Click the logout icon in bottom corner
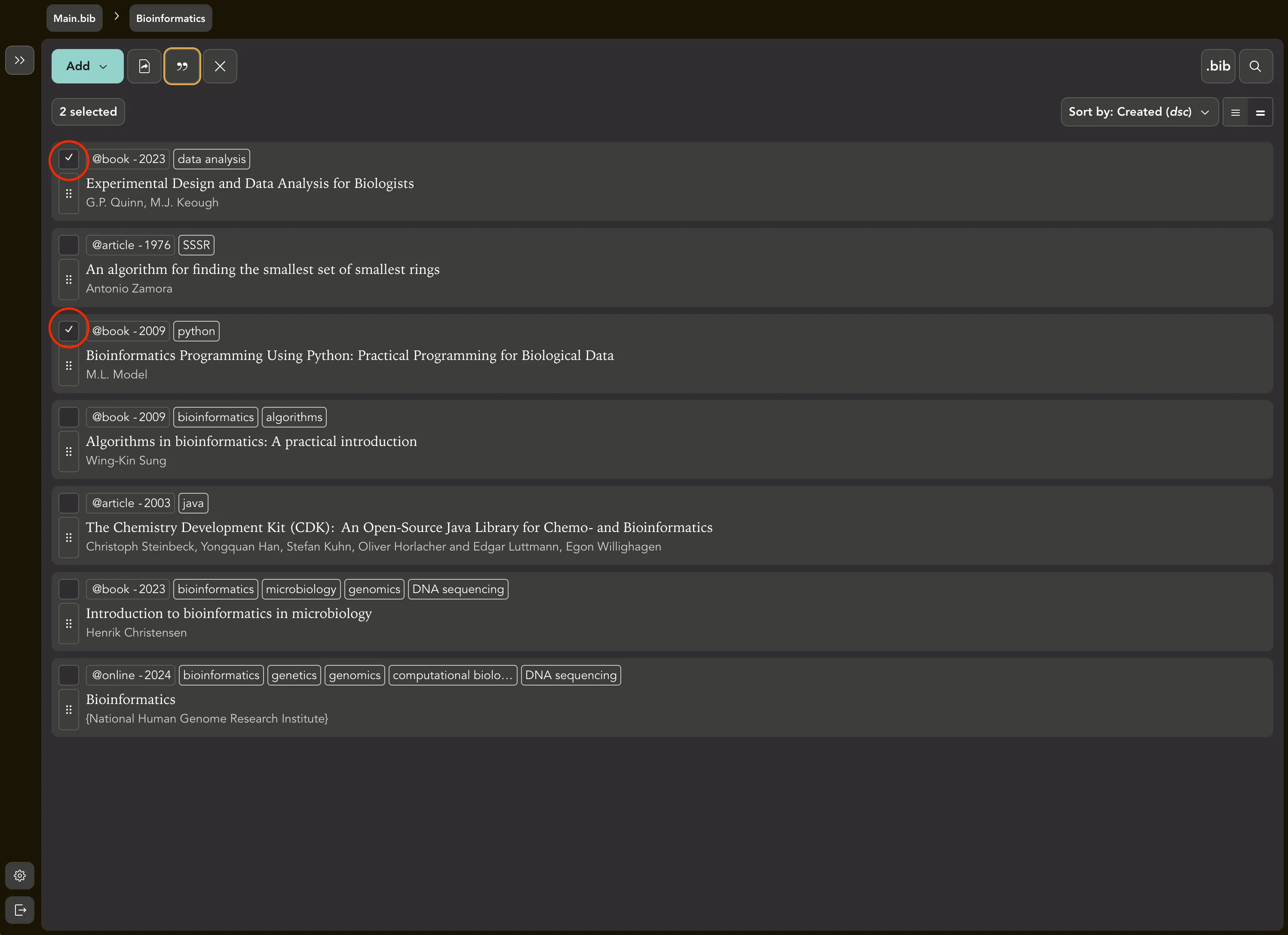1288x935 pixels. [19, 910]
